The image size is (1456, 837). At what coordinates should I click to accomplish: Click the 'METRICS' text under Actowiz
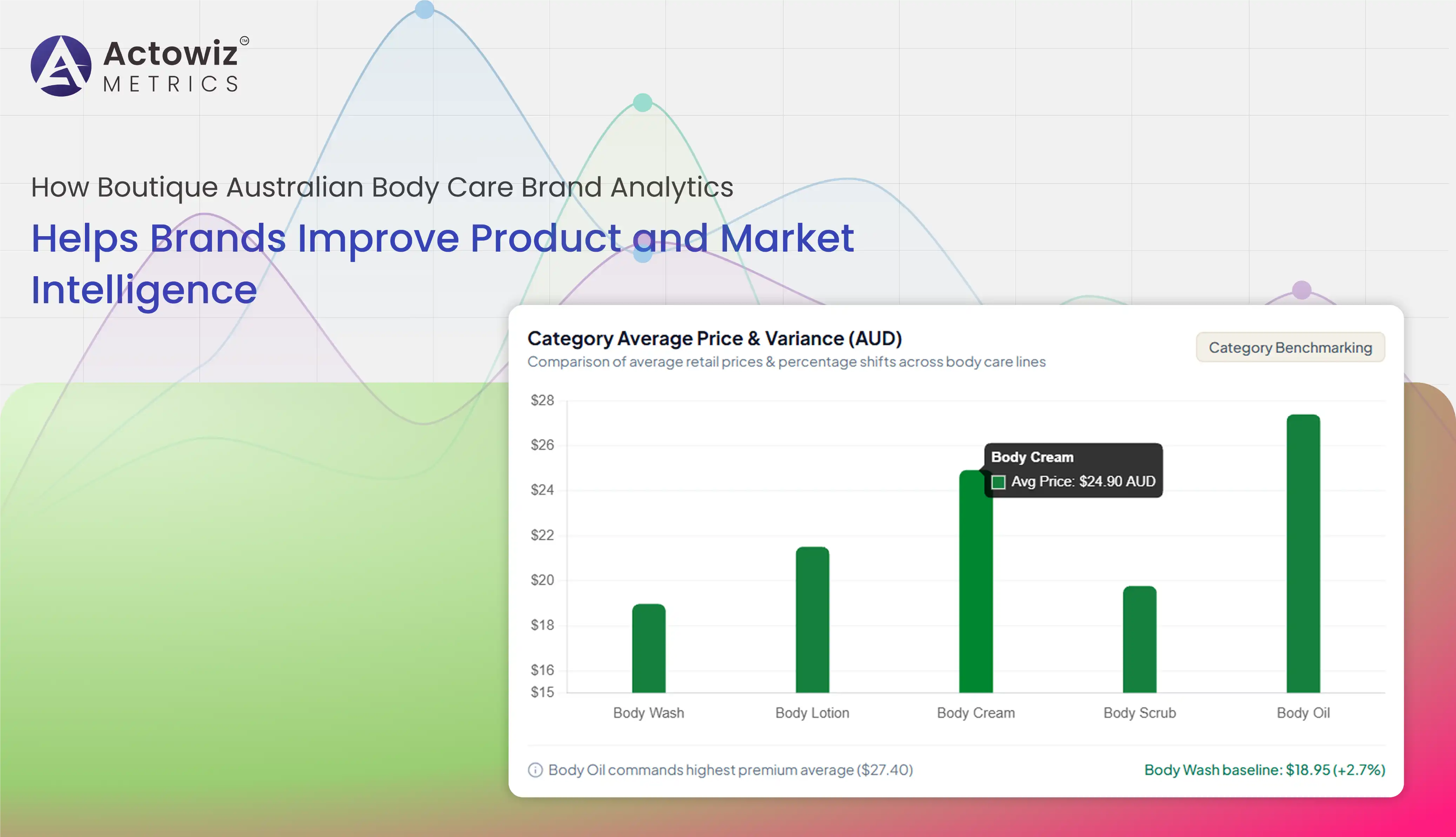(171, 85)
